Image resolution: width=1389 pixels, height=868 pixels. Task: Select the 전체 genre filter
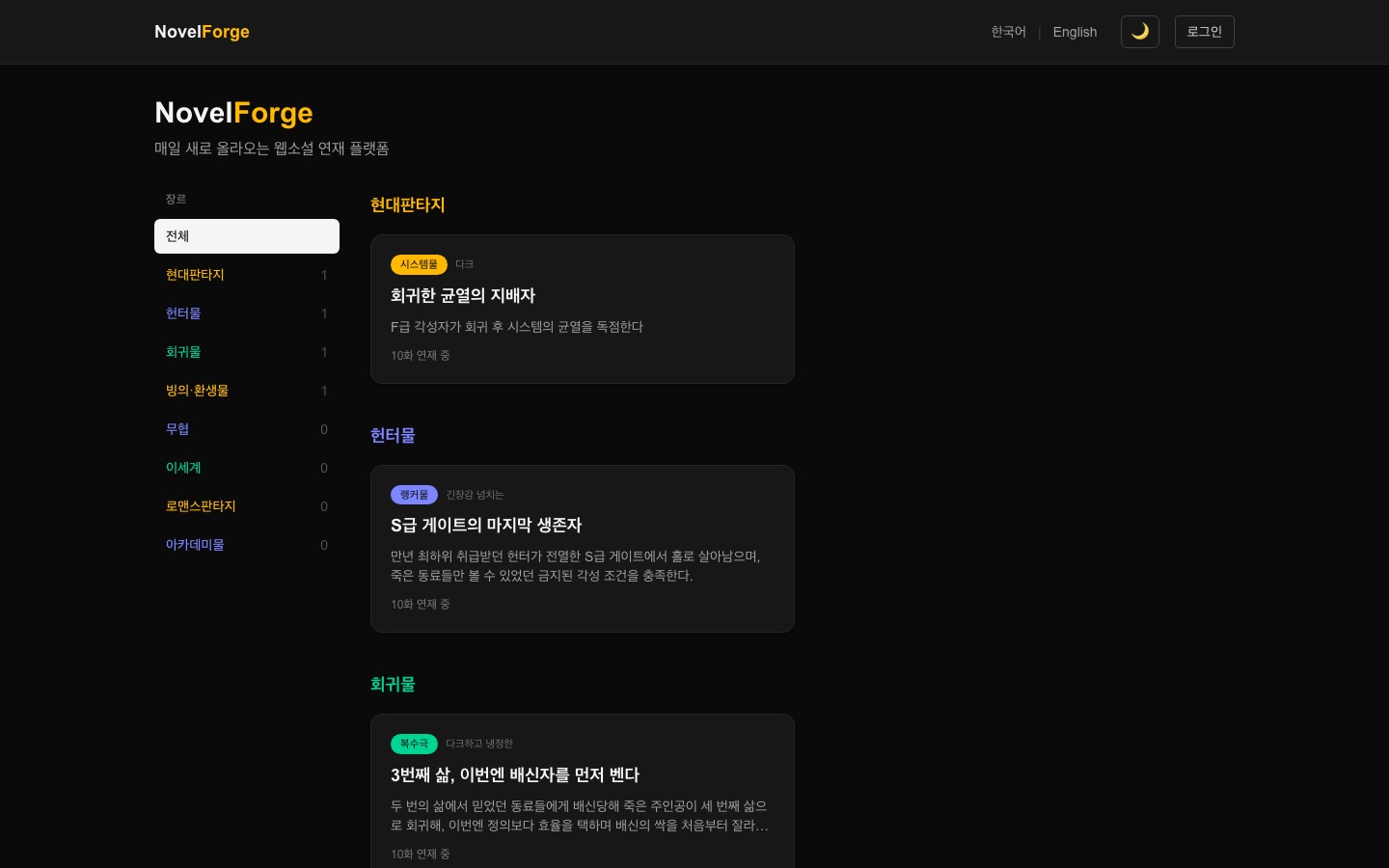[x=247, y=236]
